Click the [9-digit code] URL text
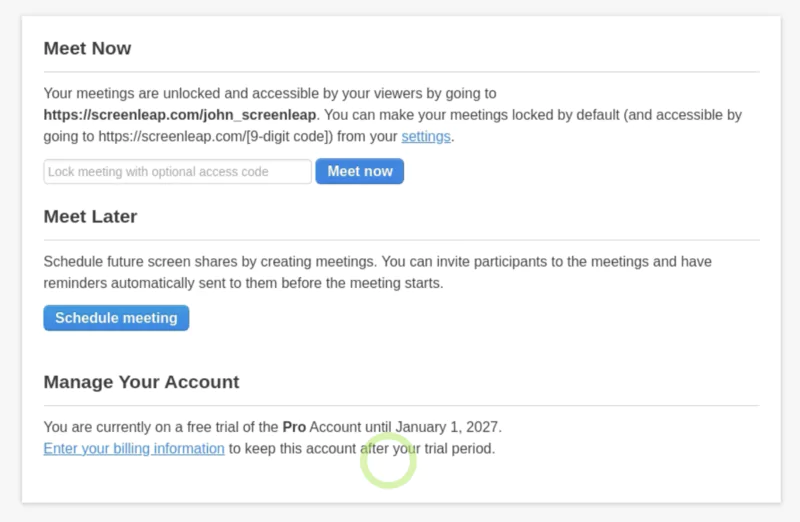 click(215, 136)
